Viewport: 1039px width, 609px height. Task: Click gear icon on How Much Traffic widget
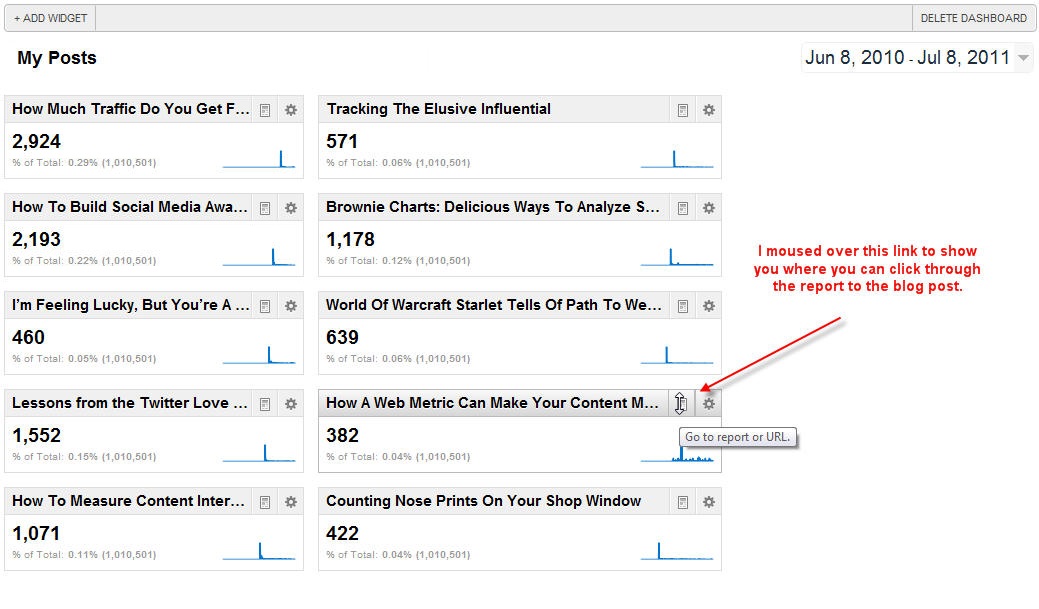pyautogui.click(x=291, y=110)
